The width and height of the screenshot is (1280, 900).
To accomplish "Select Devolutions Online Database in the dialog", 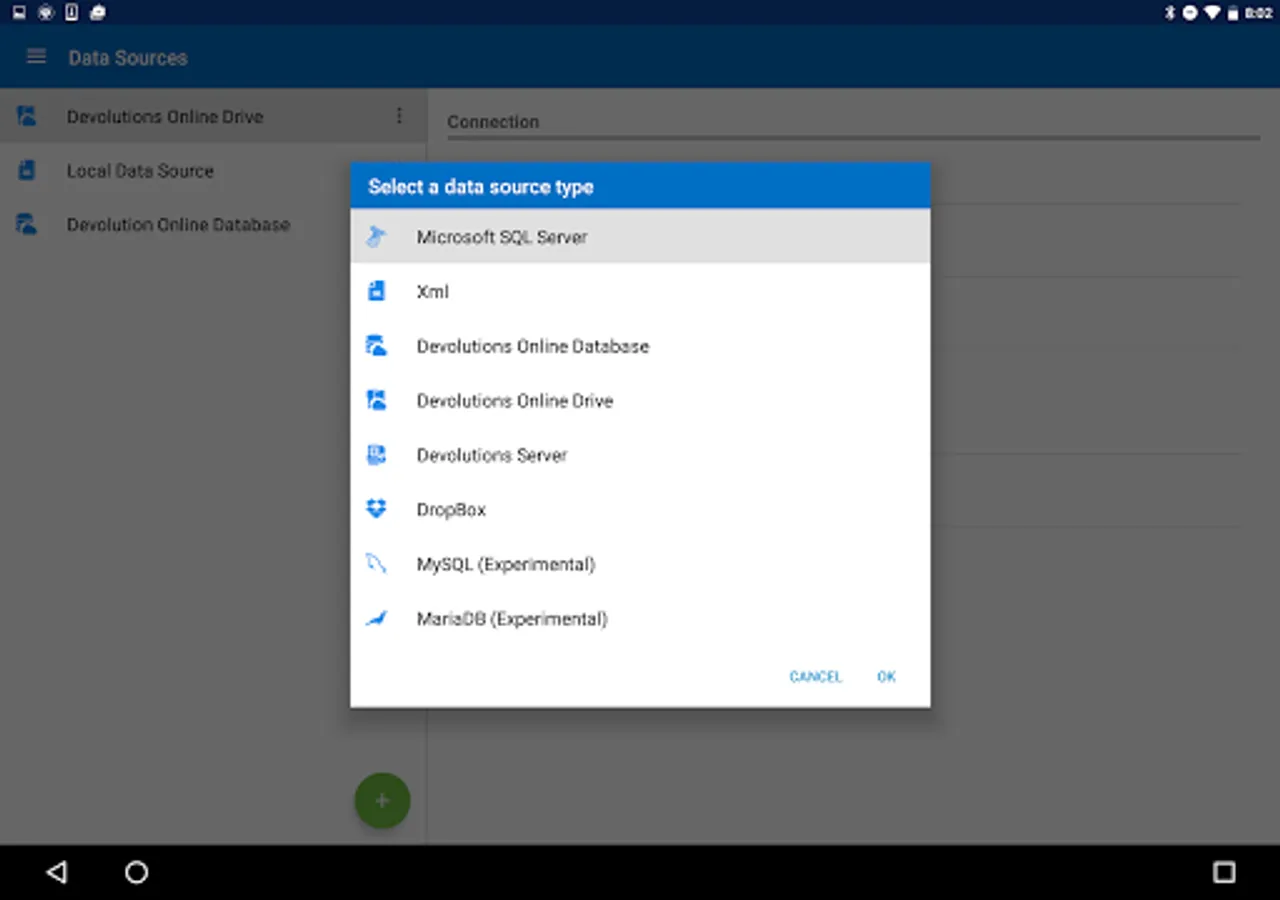I will click(640, 346).
